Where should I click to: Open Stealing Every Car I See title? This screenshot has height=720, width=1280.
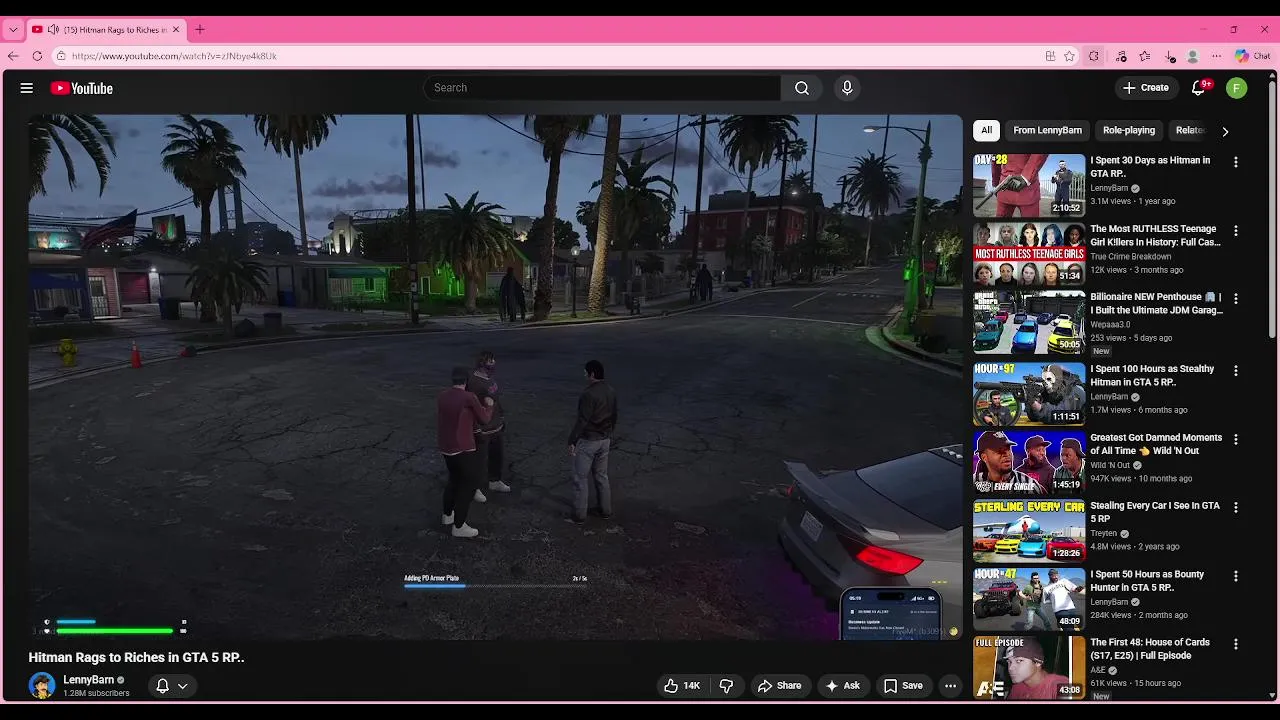1155,512
